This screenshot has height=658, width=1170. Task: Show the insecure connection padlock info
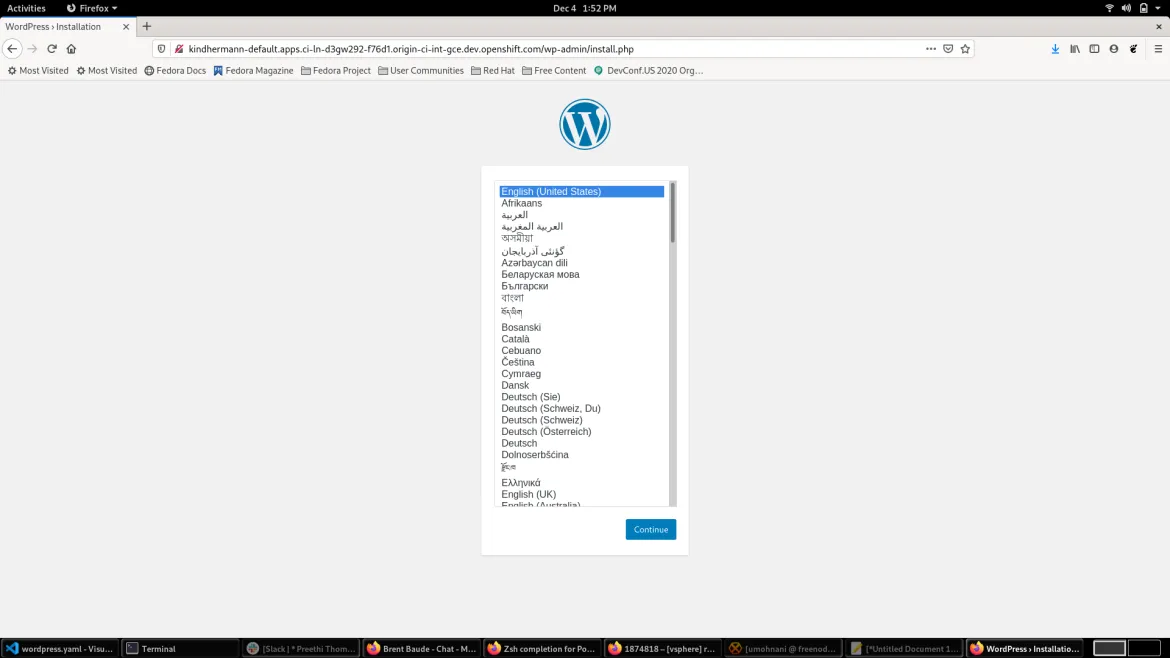point(179,48)
